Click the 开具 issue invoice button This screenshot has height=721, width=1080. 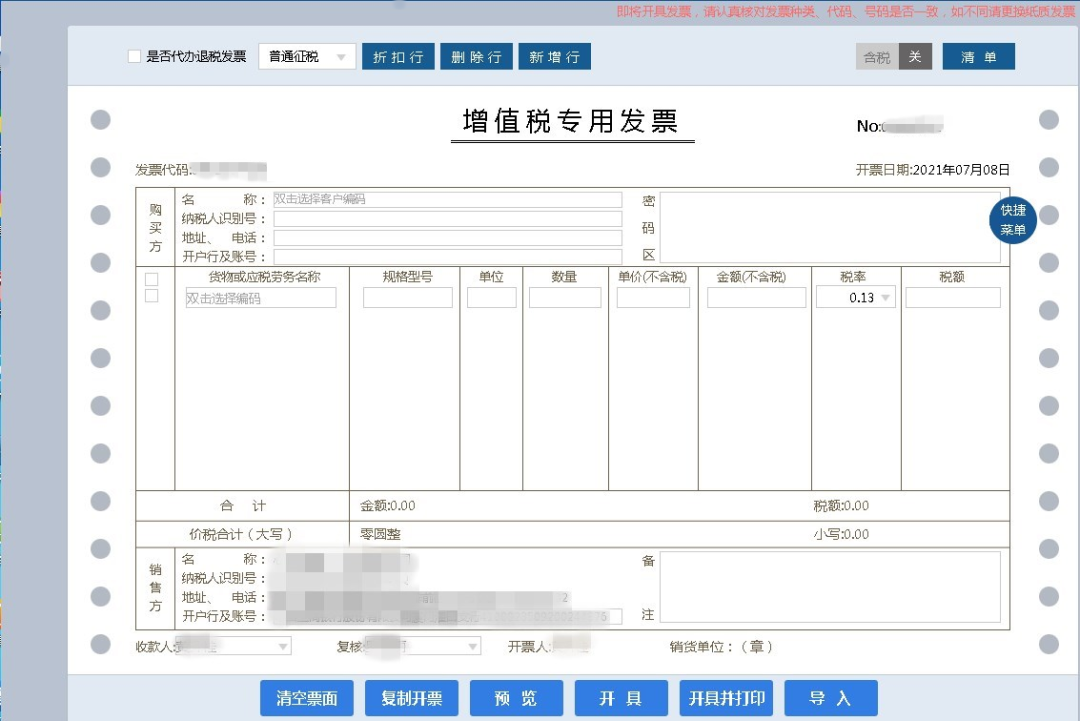point(621,698)
